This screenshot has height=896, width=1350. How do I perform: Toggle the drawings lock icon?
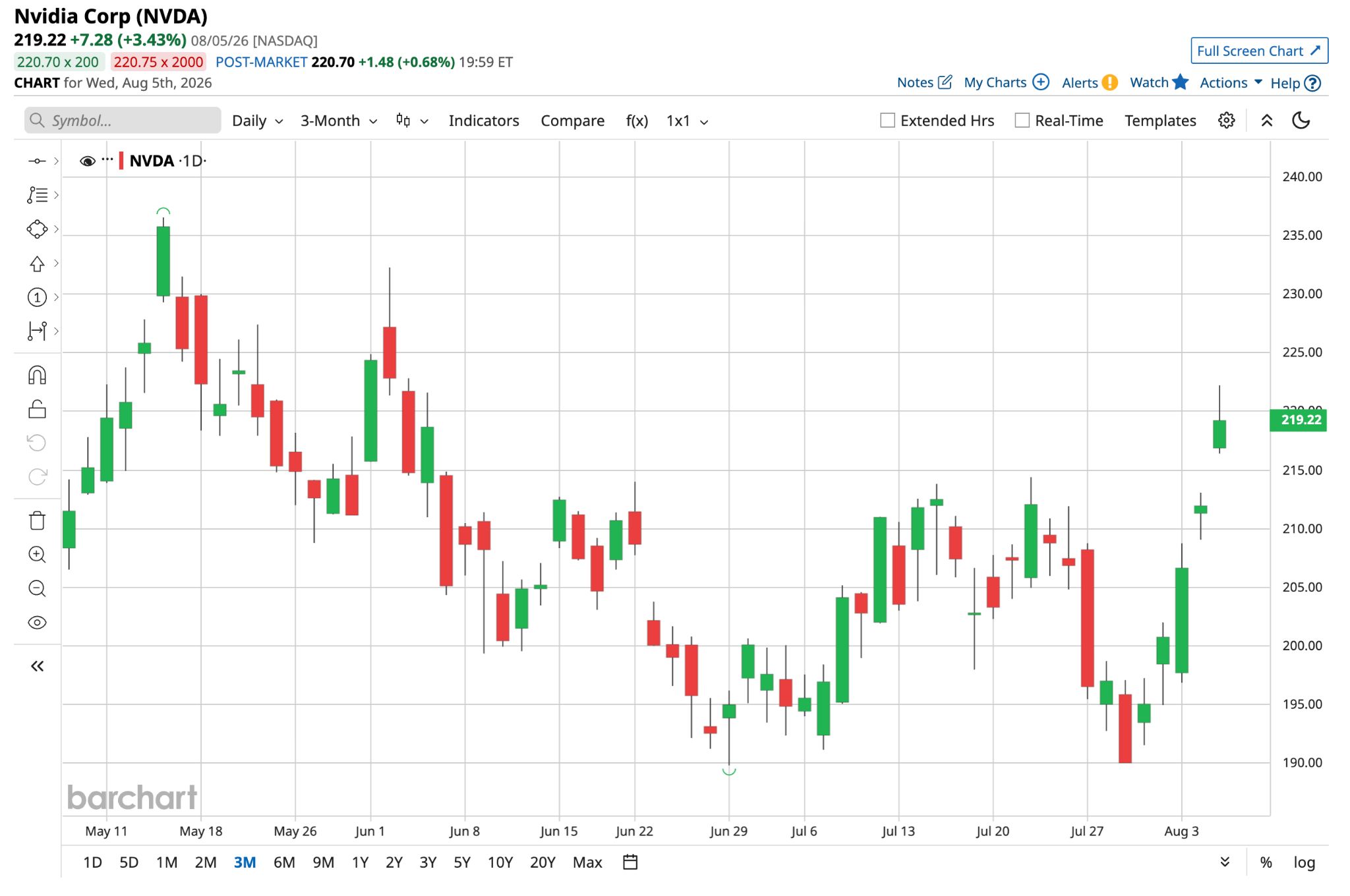[x=37, y=409]
